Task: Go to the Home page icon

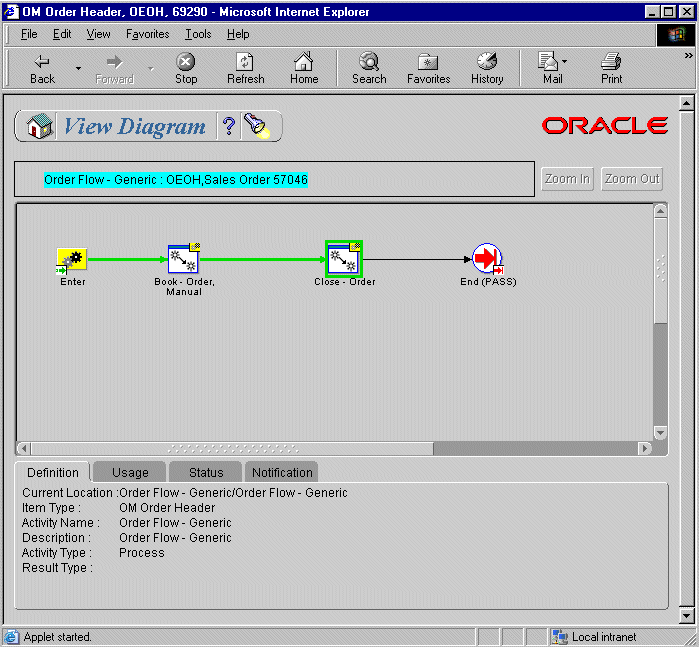Action: tap(304, 62)
